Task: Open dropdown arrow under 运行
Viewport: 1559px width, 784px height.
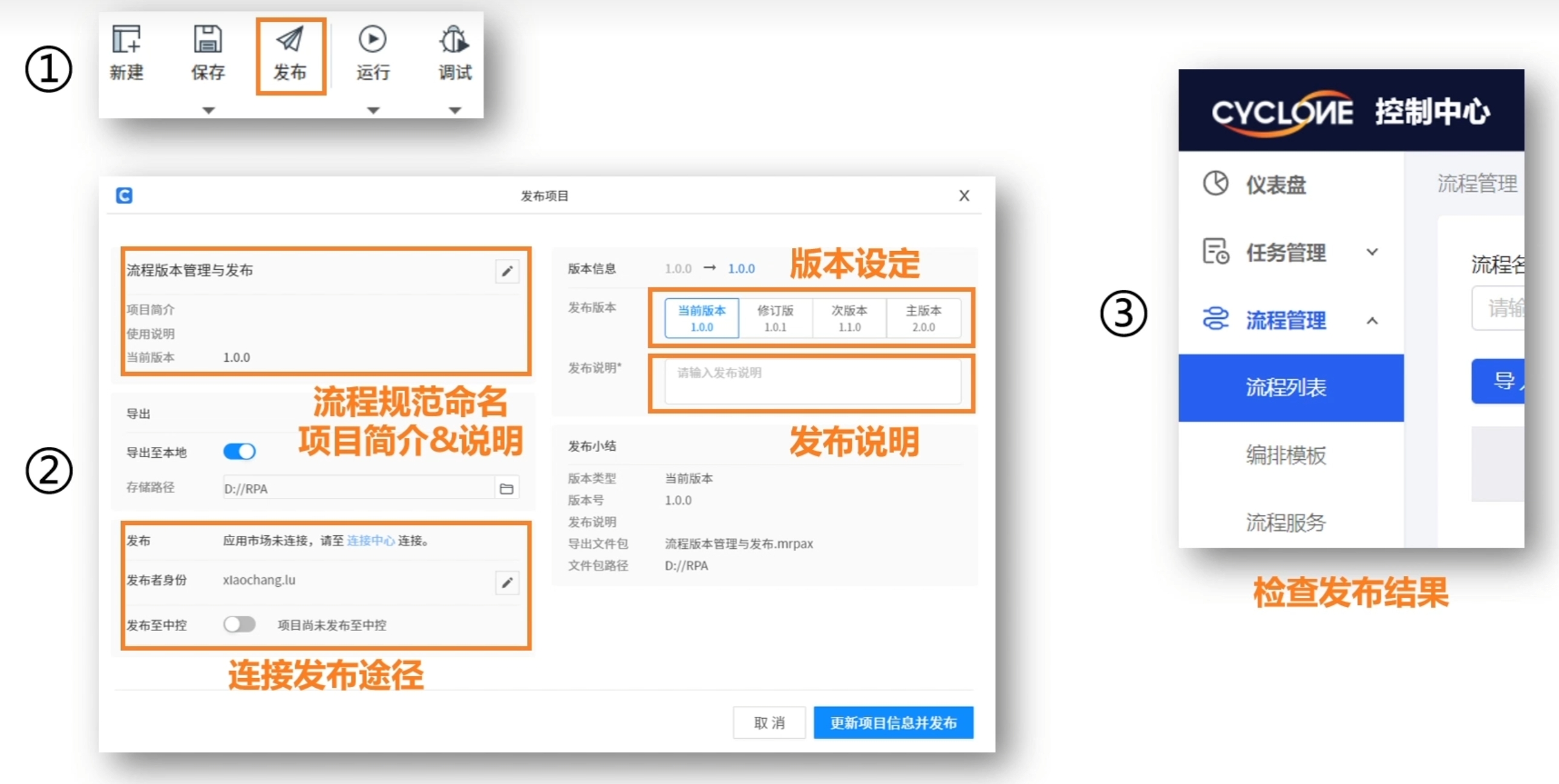Action: pyautogui.click(x=373, y=110)
